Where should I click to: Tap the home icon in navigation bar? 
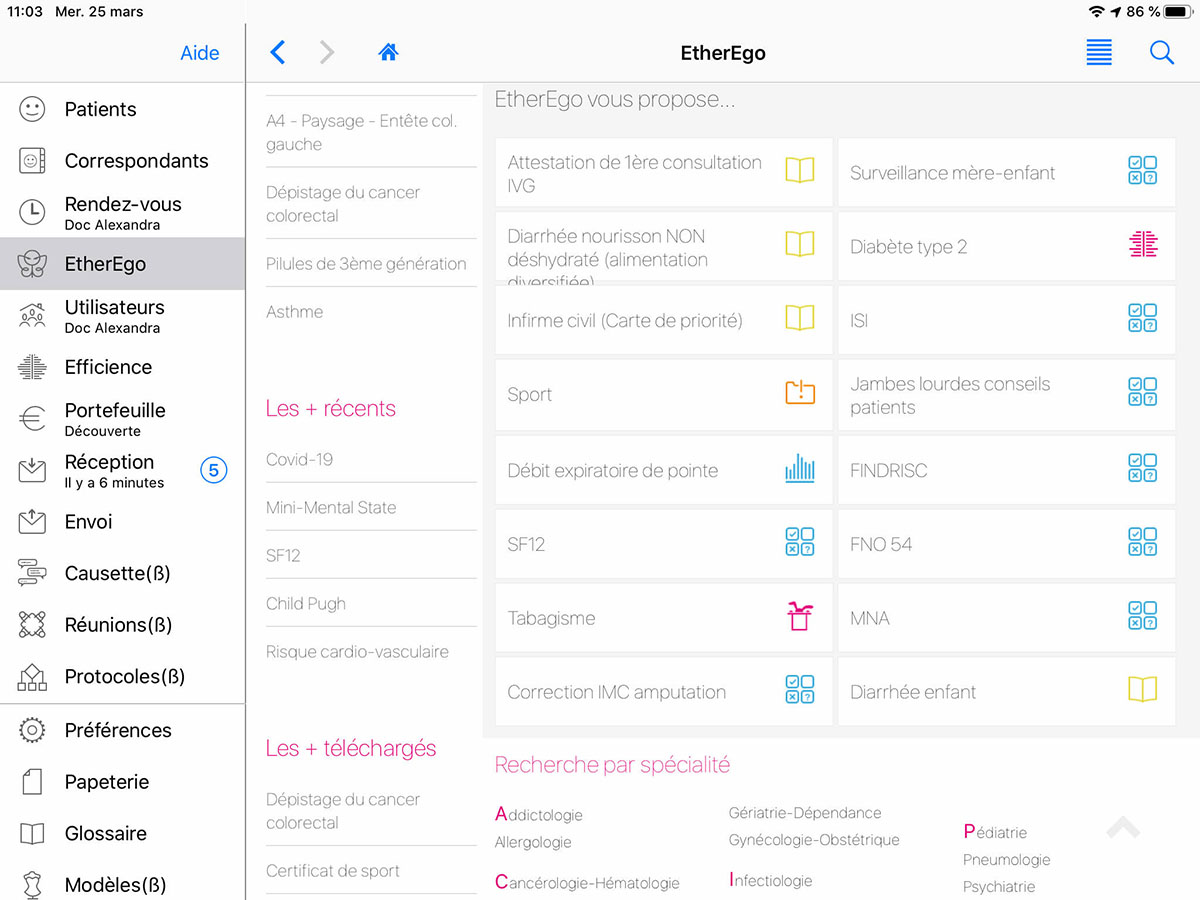(388, 53)
